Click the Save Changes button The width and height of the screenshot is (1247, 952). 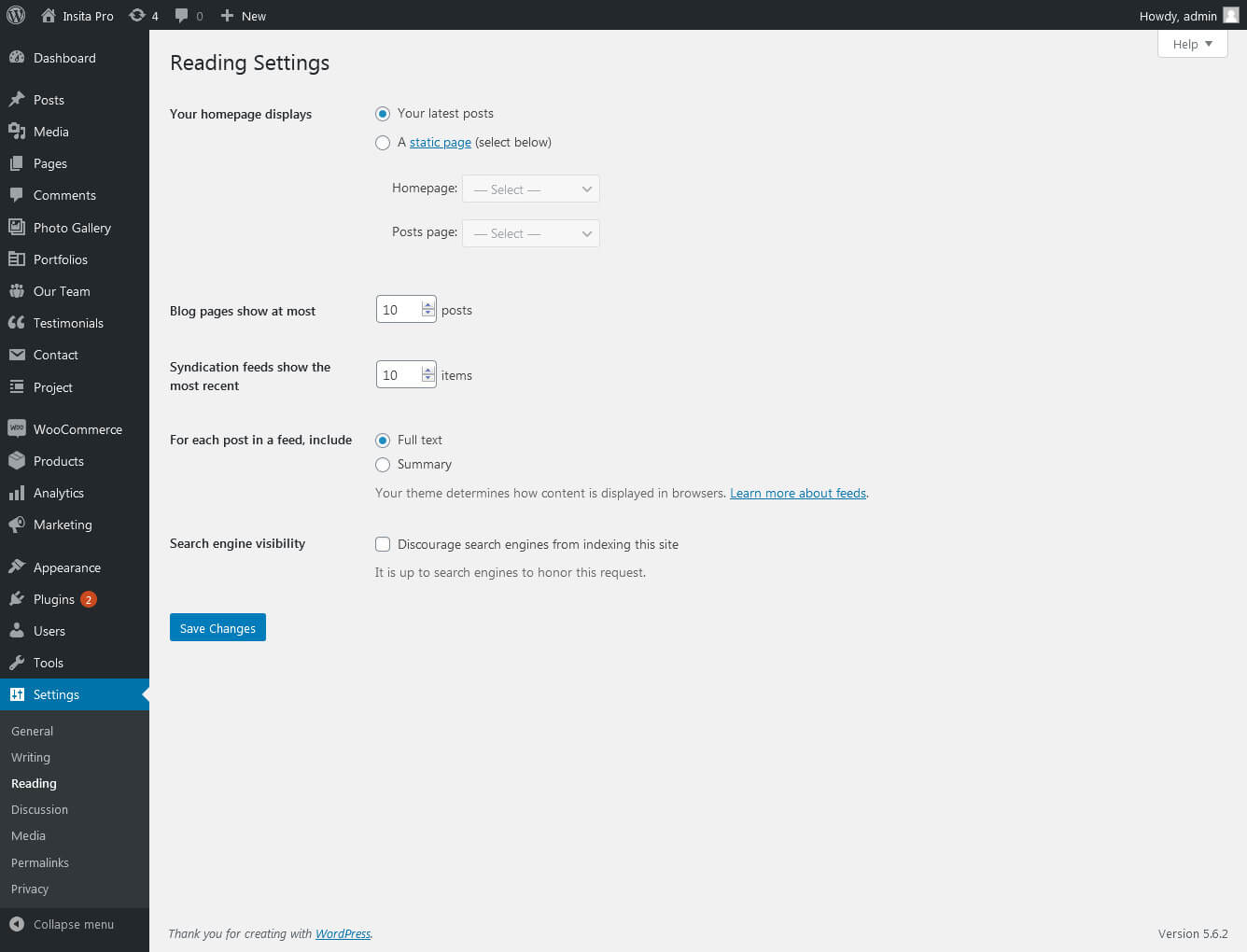point(217,628)
